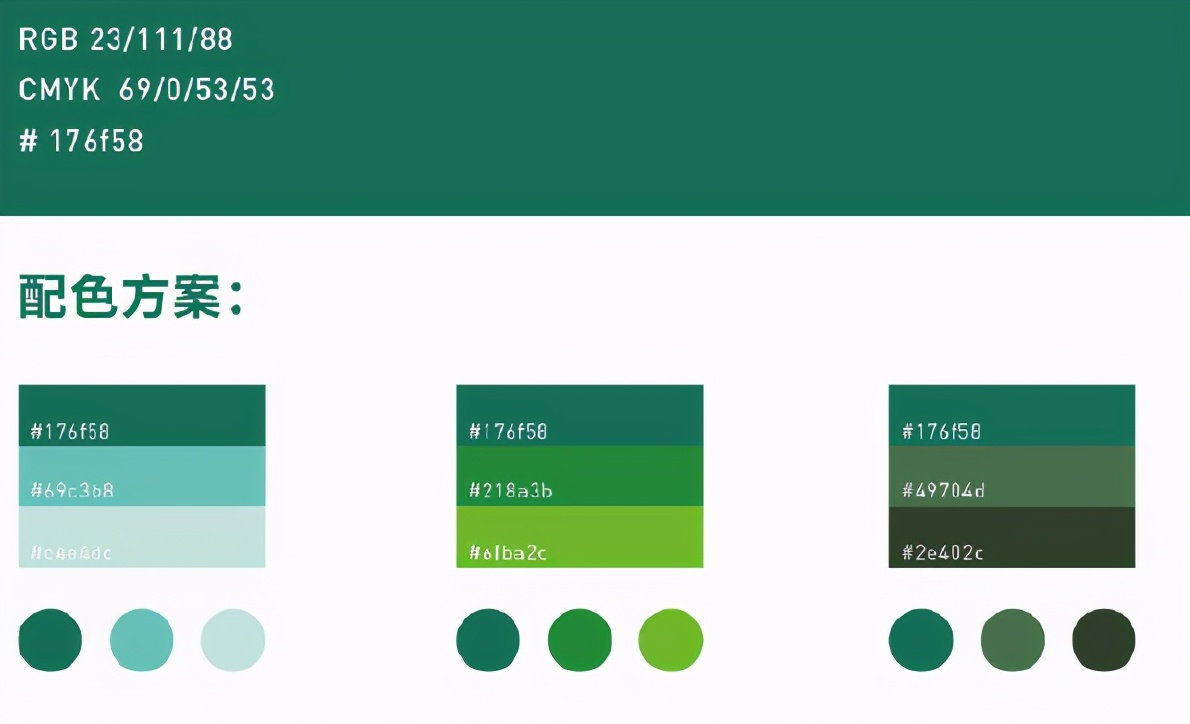Screen dimensions: 1190x724
Task: Pick the pale mint bar in the left palette
Action: pyautogui.click(x=142, y=537)
